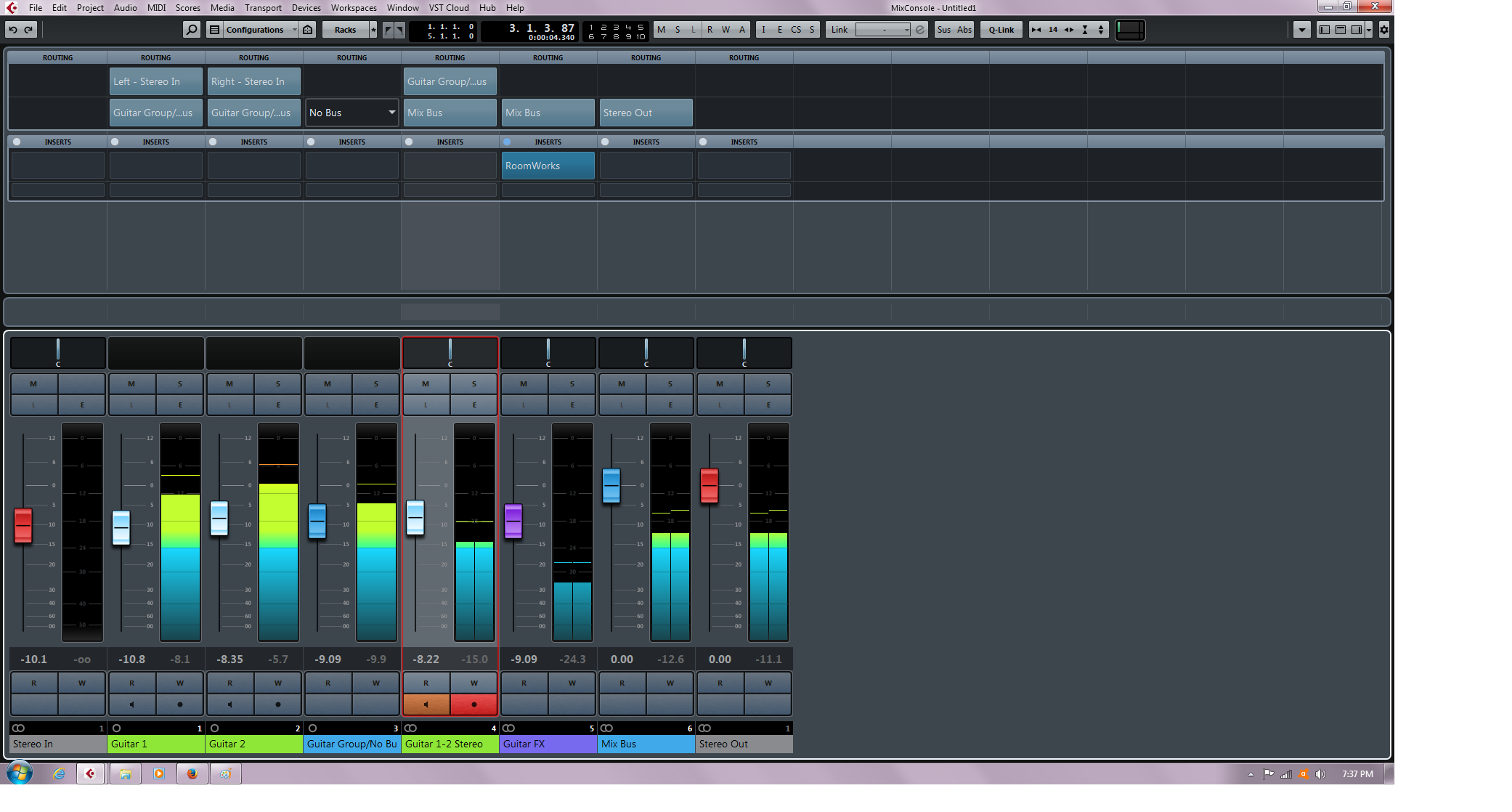
Task: Open Internet Explorer from the taskbar
Action: coord(59,774)
